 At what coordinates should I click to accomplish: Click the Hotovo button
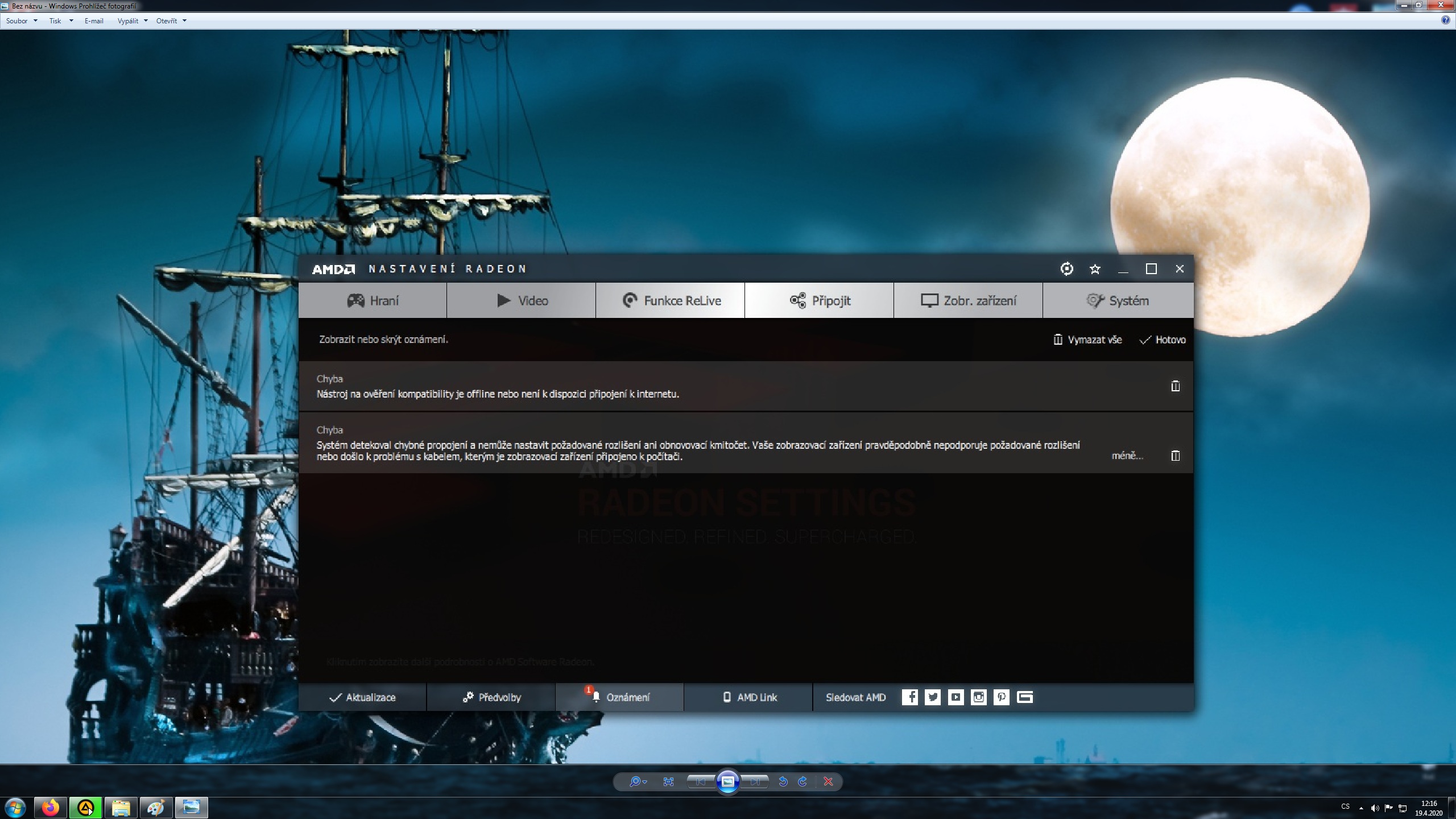pyautogui.click(x=1163, y=340)
